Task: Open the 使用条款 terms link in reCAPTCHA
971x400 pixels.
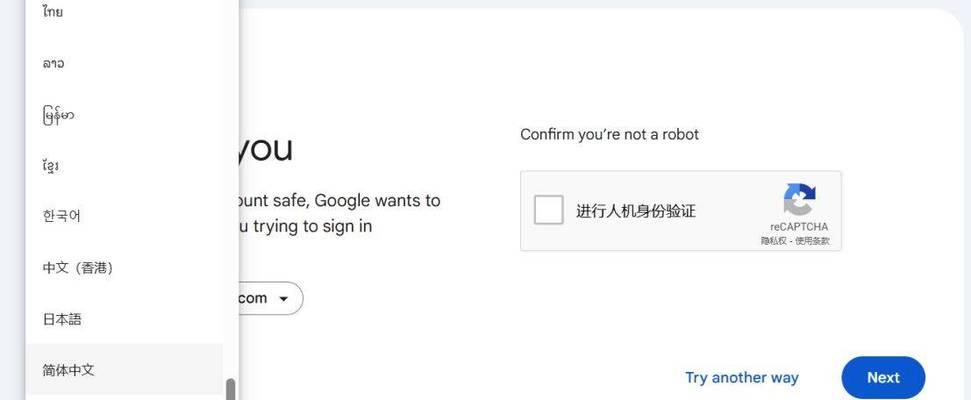Action: [812, 241]
